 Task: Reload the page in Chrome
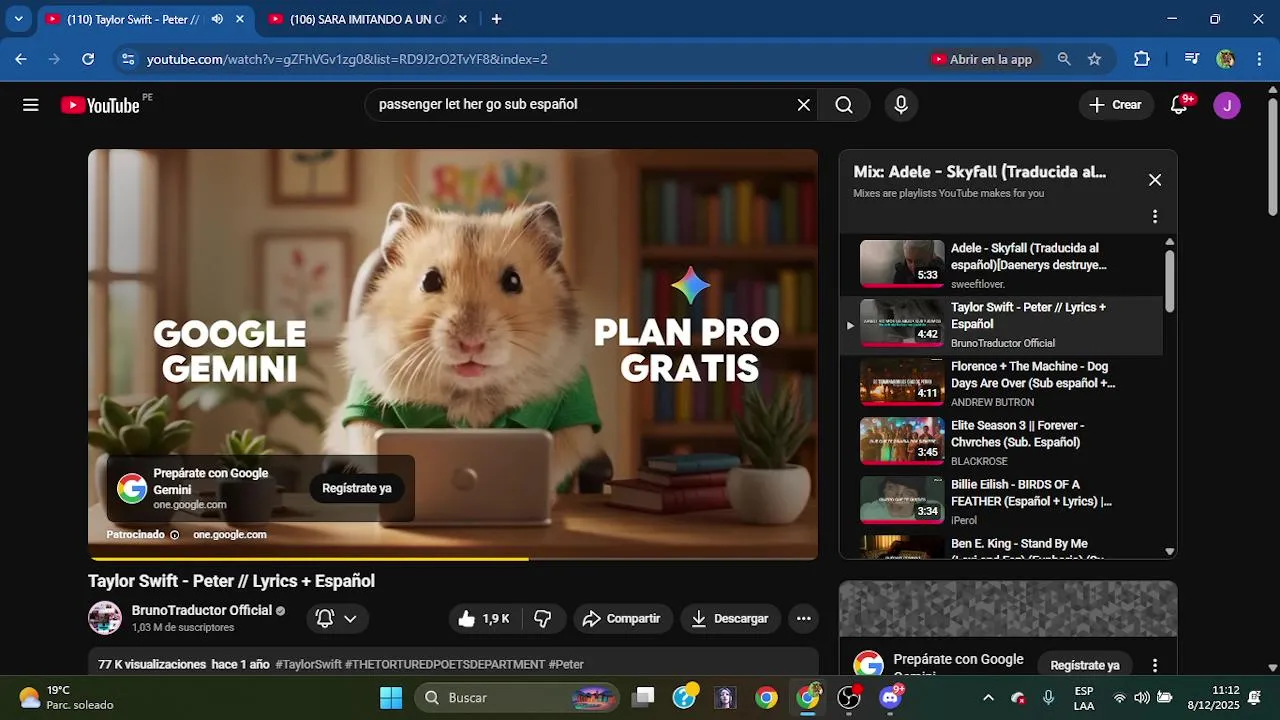click(88, 59)
